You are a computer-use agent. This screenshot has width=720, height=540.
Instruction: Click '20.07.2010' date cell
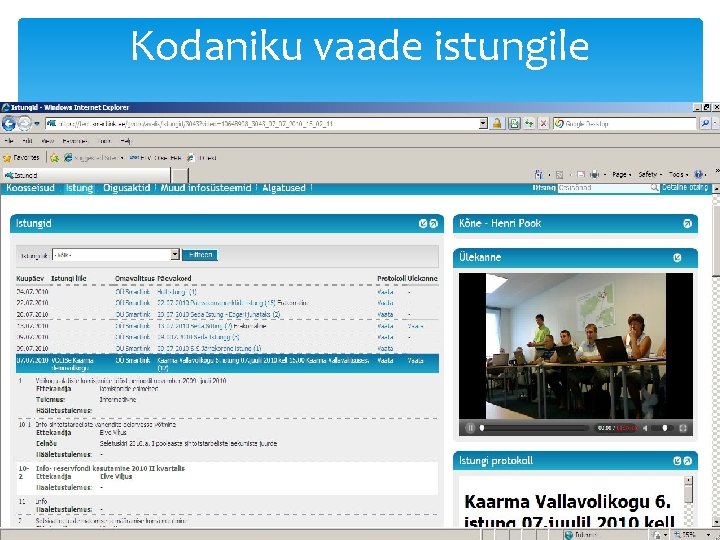coord(32,315)
